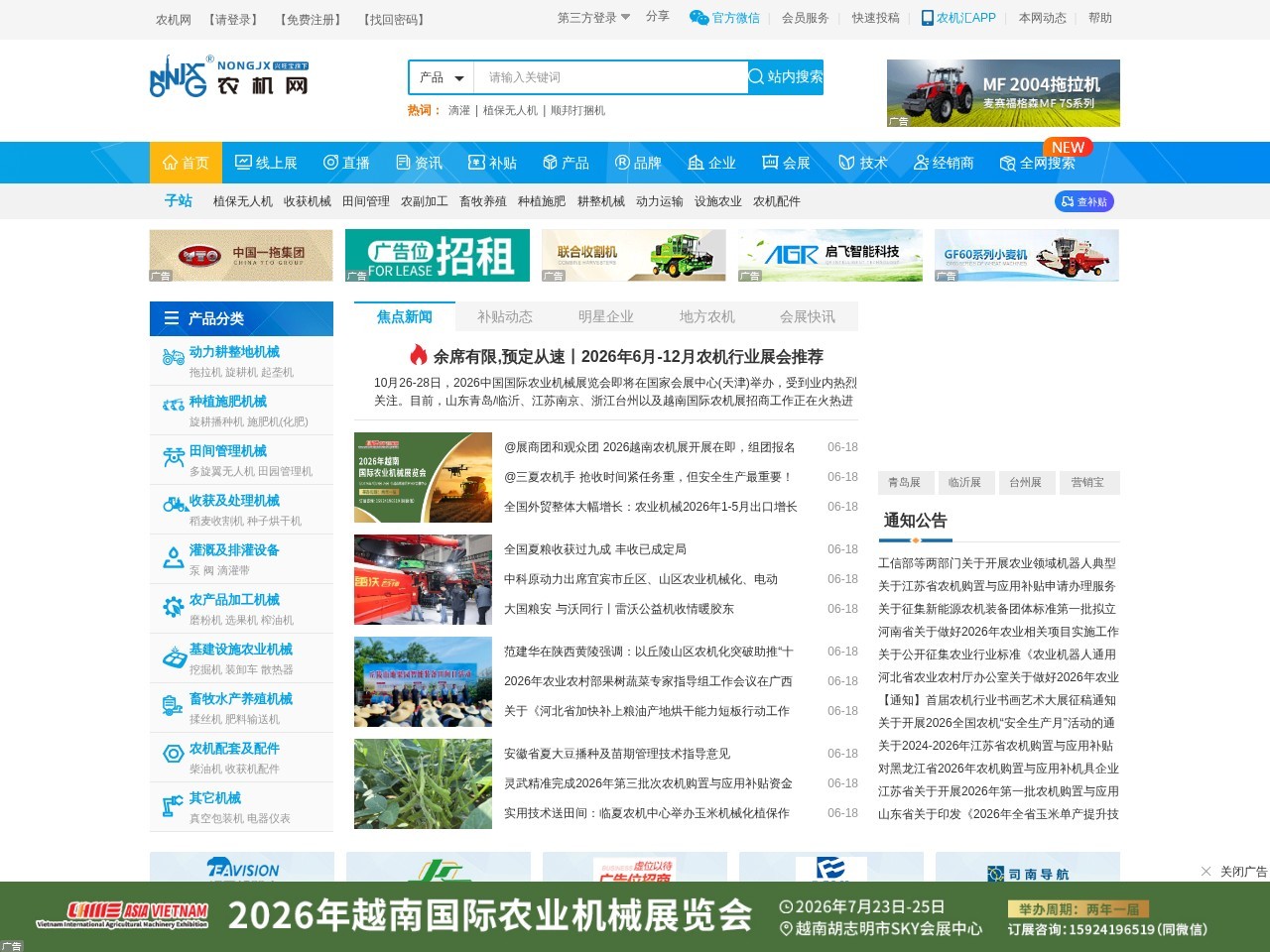Click the 查补贴 button
Viewport: 1270px width, 952px height.
point(1084,201)
